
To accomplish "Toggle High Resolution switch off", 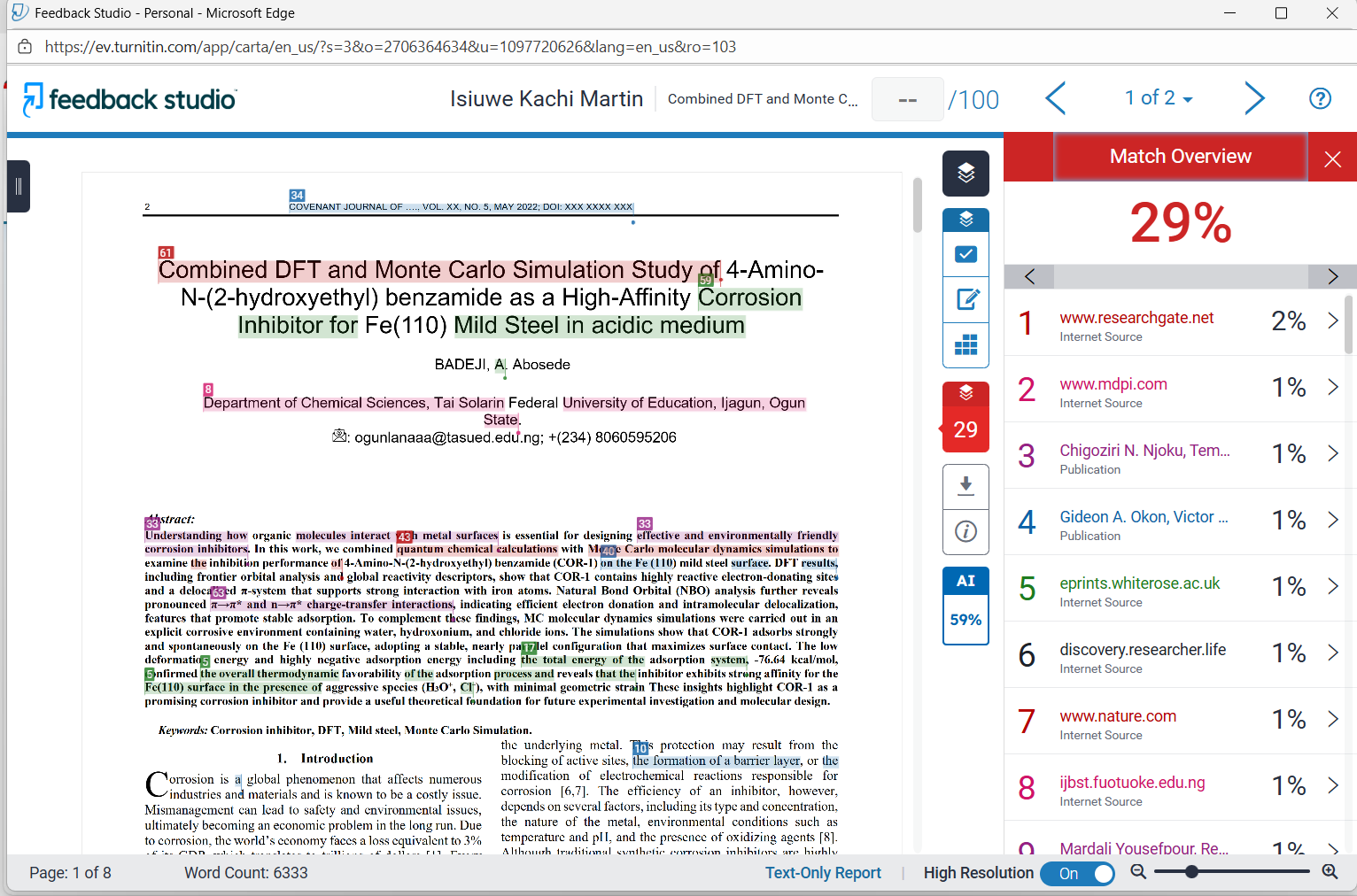I will click(x=1078, y=874).
